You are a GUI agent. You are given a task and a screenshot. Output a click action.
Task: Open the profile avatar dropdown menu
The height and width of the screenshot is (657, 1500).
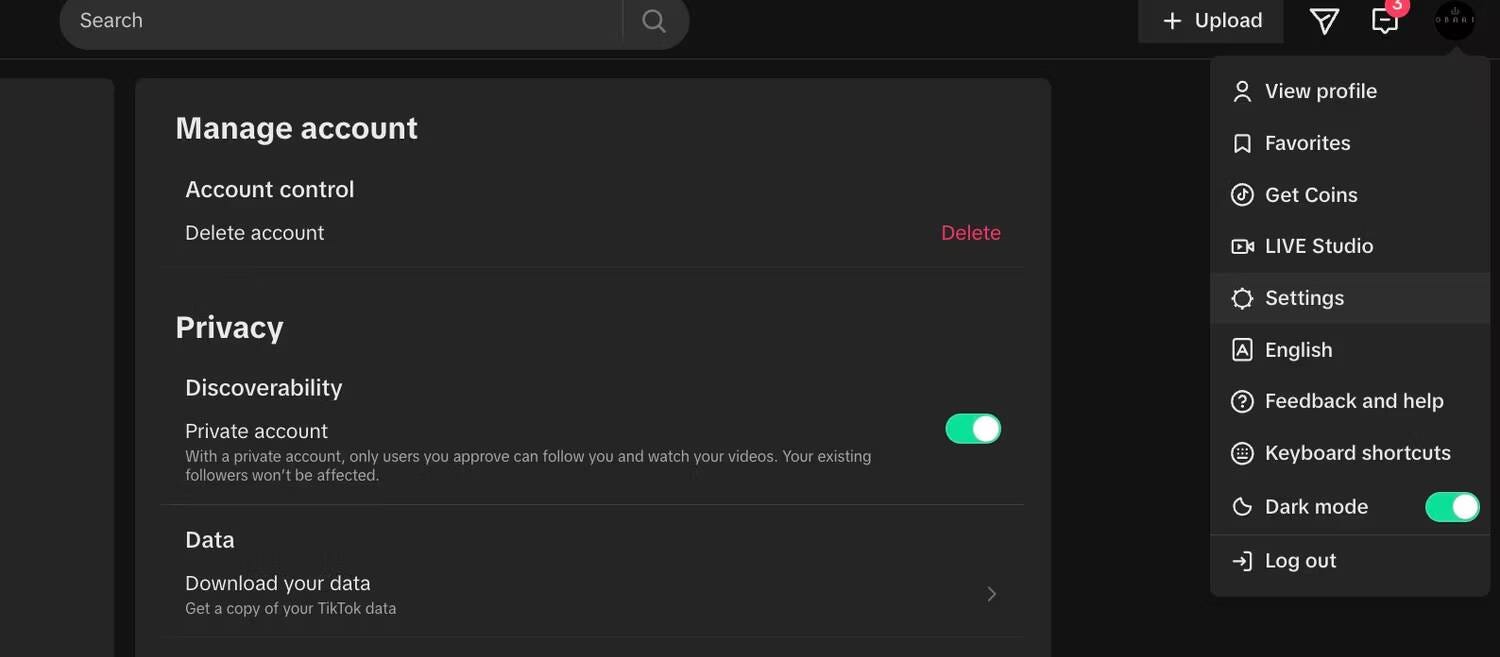[x=1454, y=18]
